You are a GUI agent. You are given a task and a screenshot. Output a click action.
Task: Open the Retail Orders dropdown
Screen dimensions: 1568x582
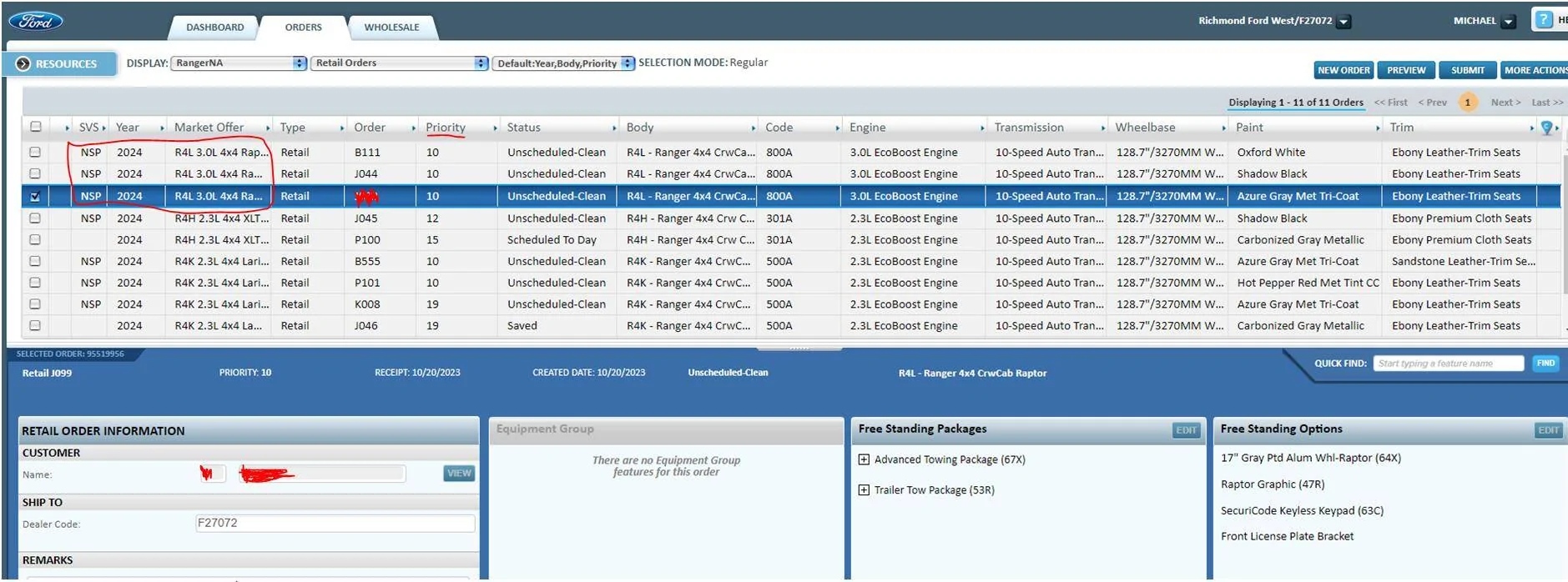(399, 63)
